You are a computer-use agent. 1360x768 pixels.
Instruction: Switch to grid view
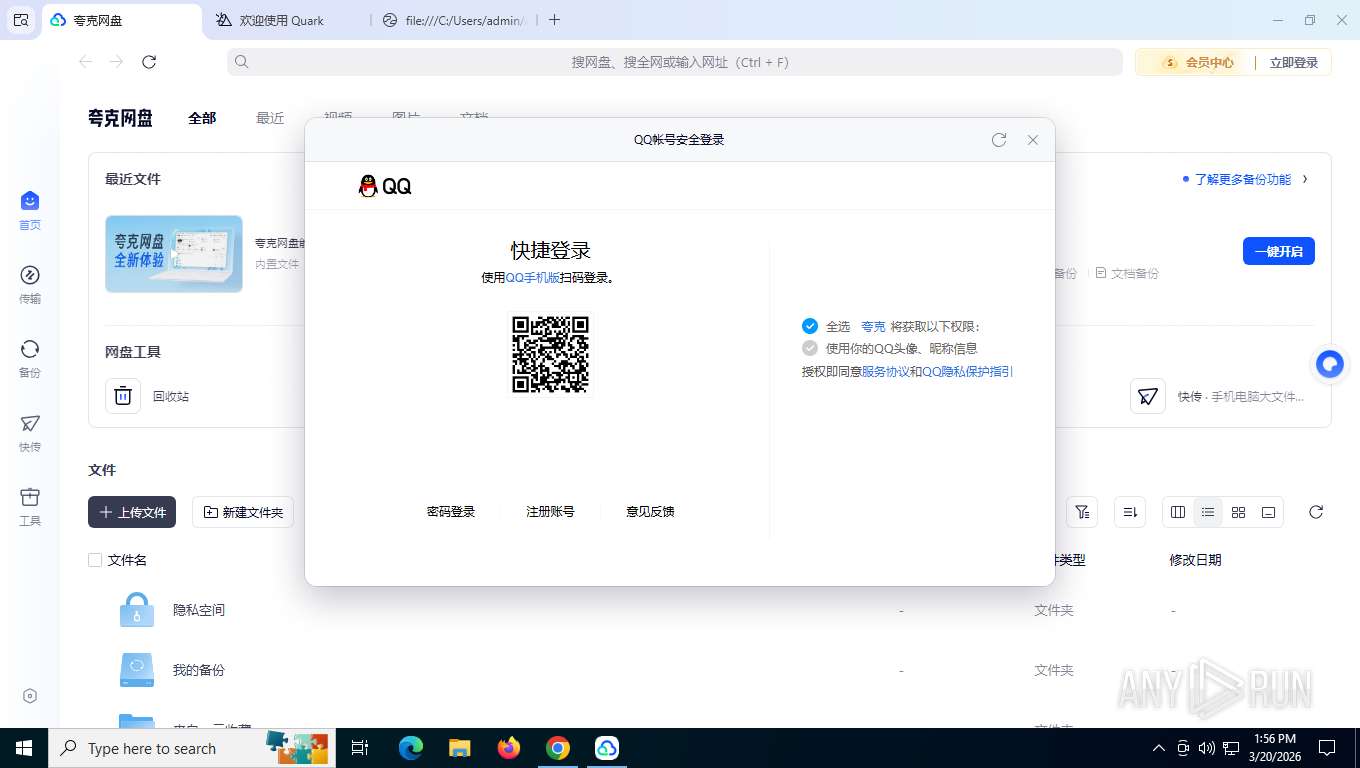click(1238, 512)
